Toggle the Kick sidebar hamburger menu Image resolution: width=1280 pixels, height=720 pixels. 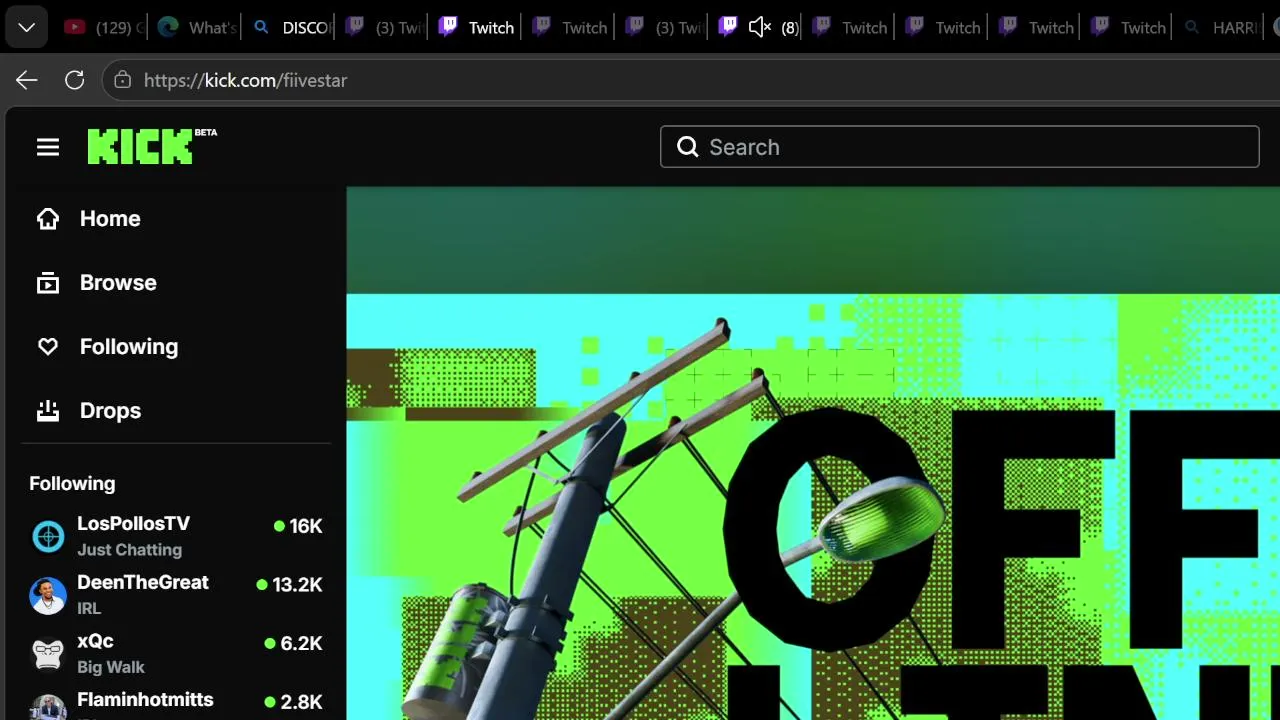pos(48,147)
